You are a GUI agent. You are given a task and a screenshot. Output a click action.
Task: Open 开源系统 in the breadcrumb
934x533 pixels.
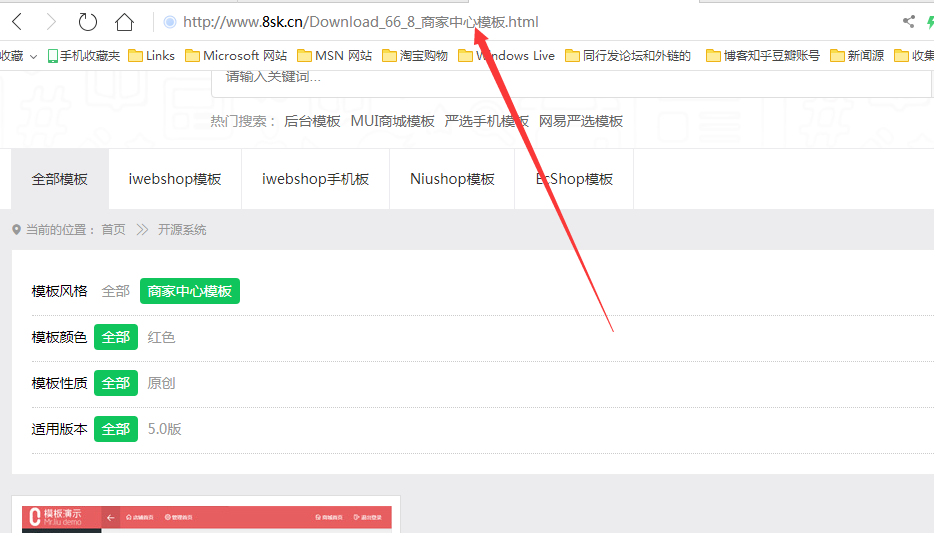[x=182, y=230]
